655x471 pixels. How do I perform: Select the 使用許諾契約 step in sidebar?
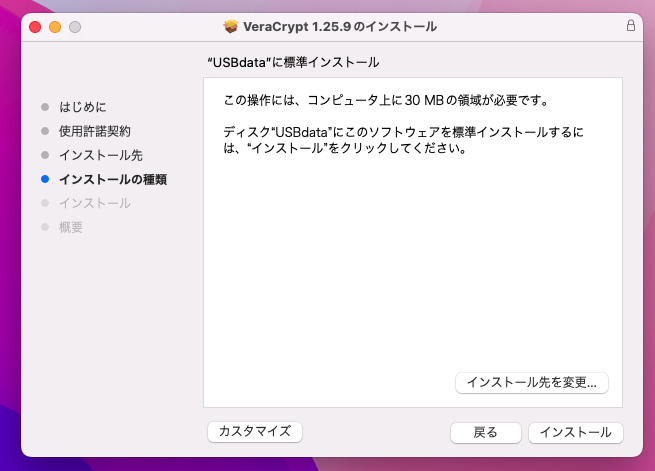(x=94, y=131)
